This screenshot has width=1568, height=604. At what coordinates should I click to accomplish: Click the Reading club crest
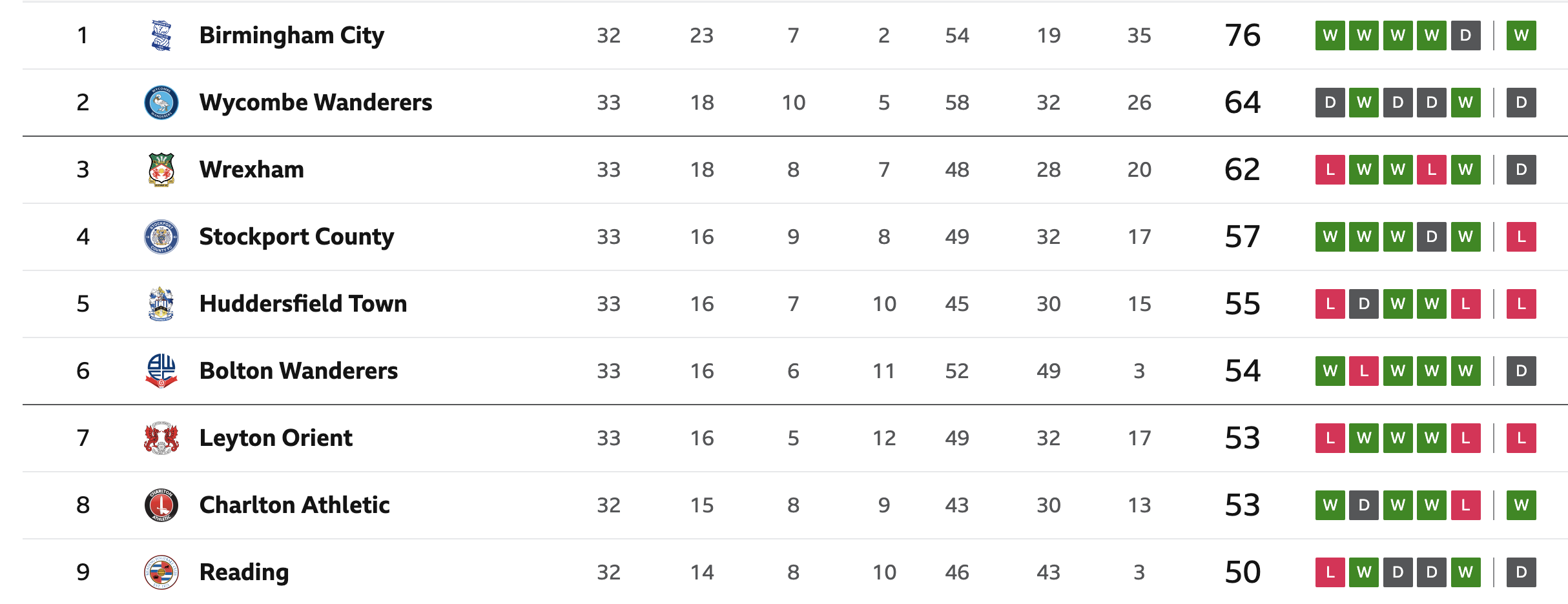pos(161,572)
